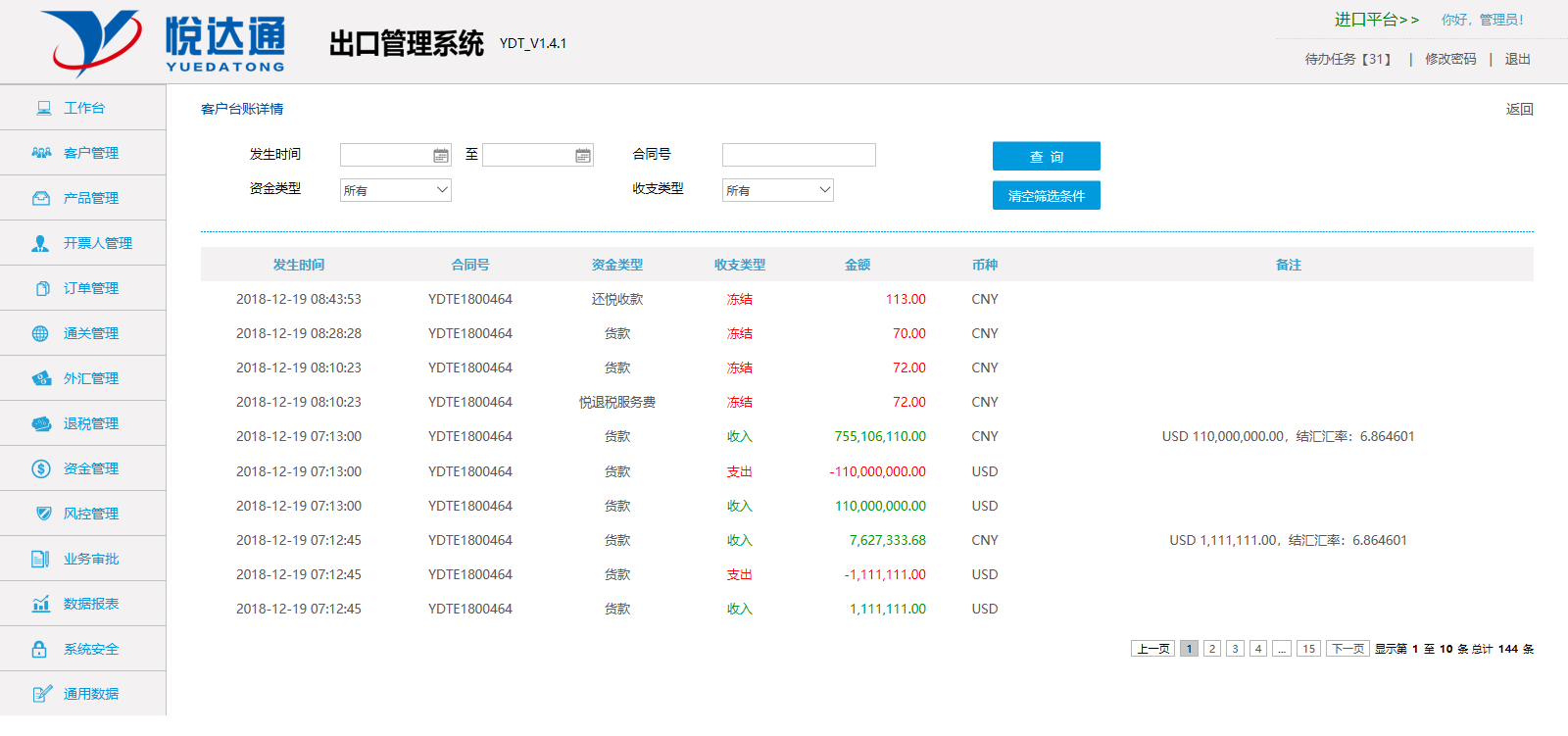Image resolution: width=1568 pixels, height=736 pixels.
Task: Expand the 资金类型 dropdown
Action: [x=396, y=190]
